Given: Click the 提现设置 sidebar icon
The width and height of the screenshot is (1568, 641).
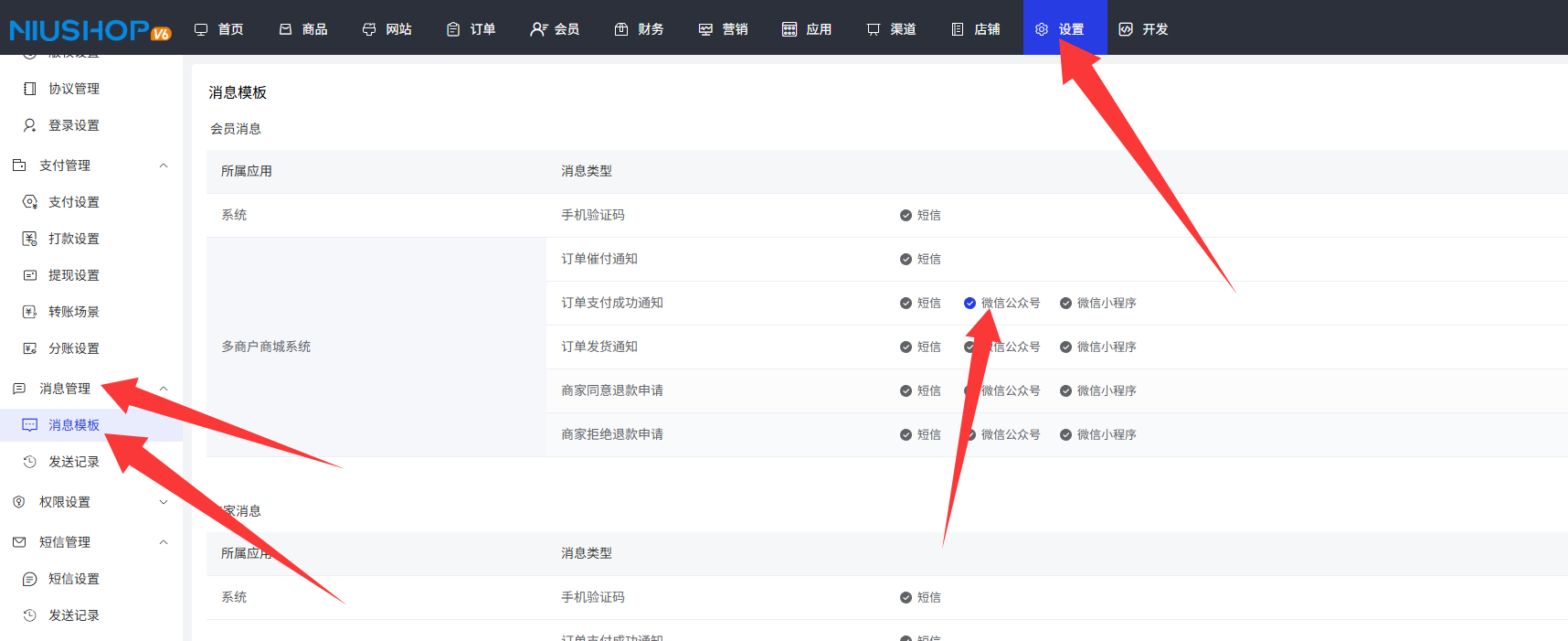Looking at the screenshot, I should 30,275.
